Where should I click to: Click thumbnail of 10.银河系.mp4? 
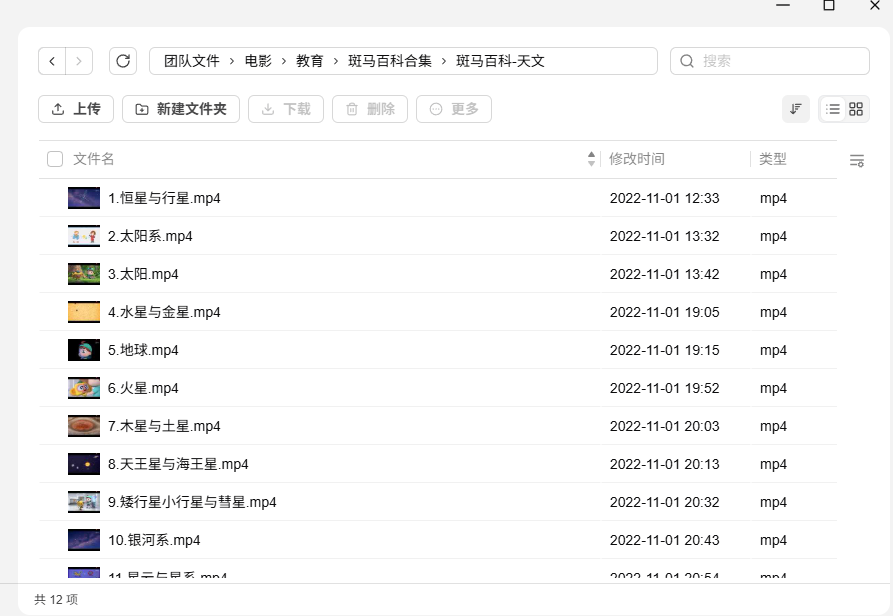(84, 540)
